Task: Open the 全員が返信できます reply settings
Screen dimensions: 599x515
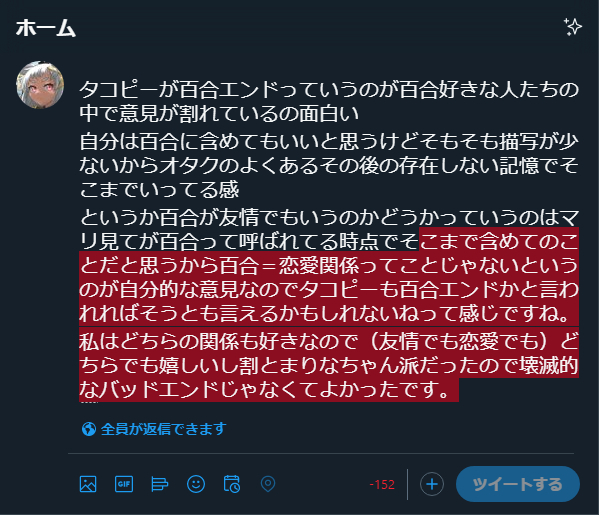Action: pyautogui.click(x=154, y=429)
